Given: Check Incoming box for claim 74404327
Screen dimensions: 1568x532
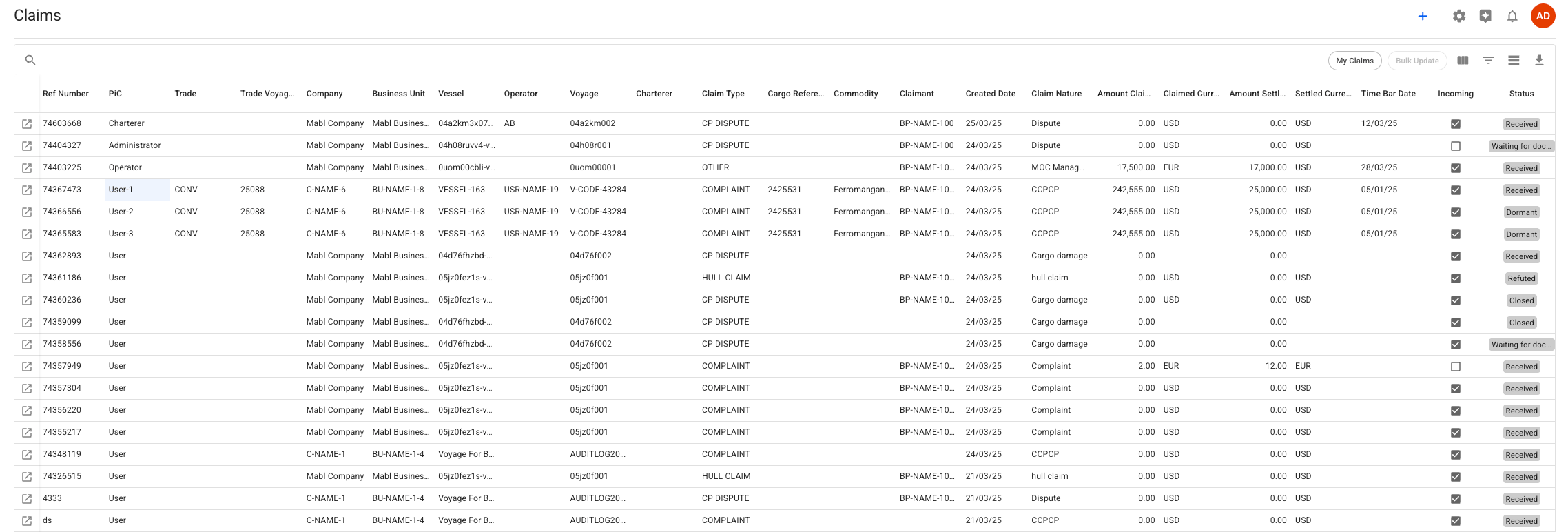Looking at the screenshot, I should pos(1456,146).
